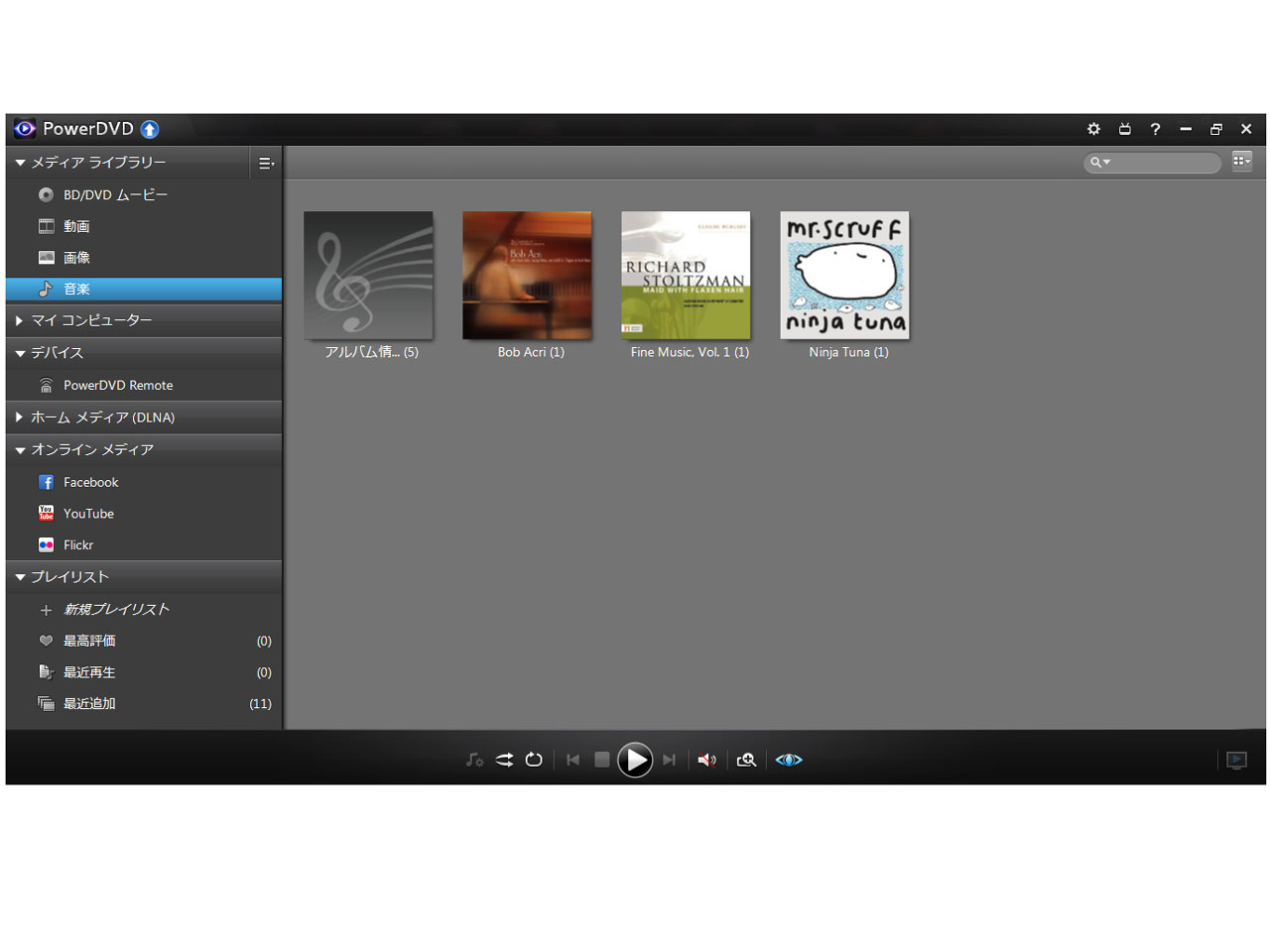The width and height of the screenshot is (1270, 952).
Task: Select the 音楽 library
Action: tap(144, 289)
